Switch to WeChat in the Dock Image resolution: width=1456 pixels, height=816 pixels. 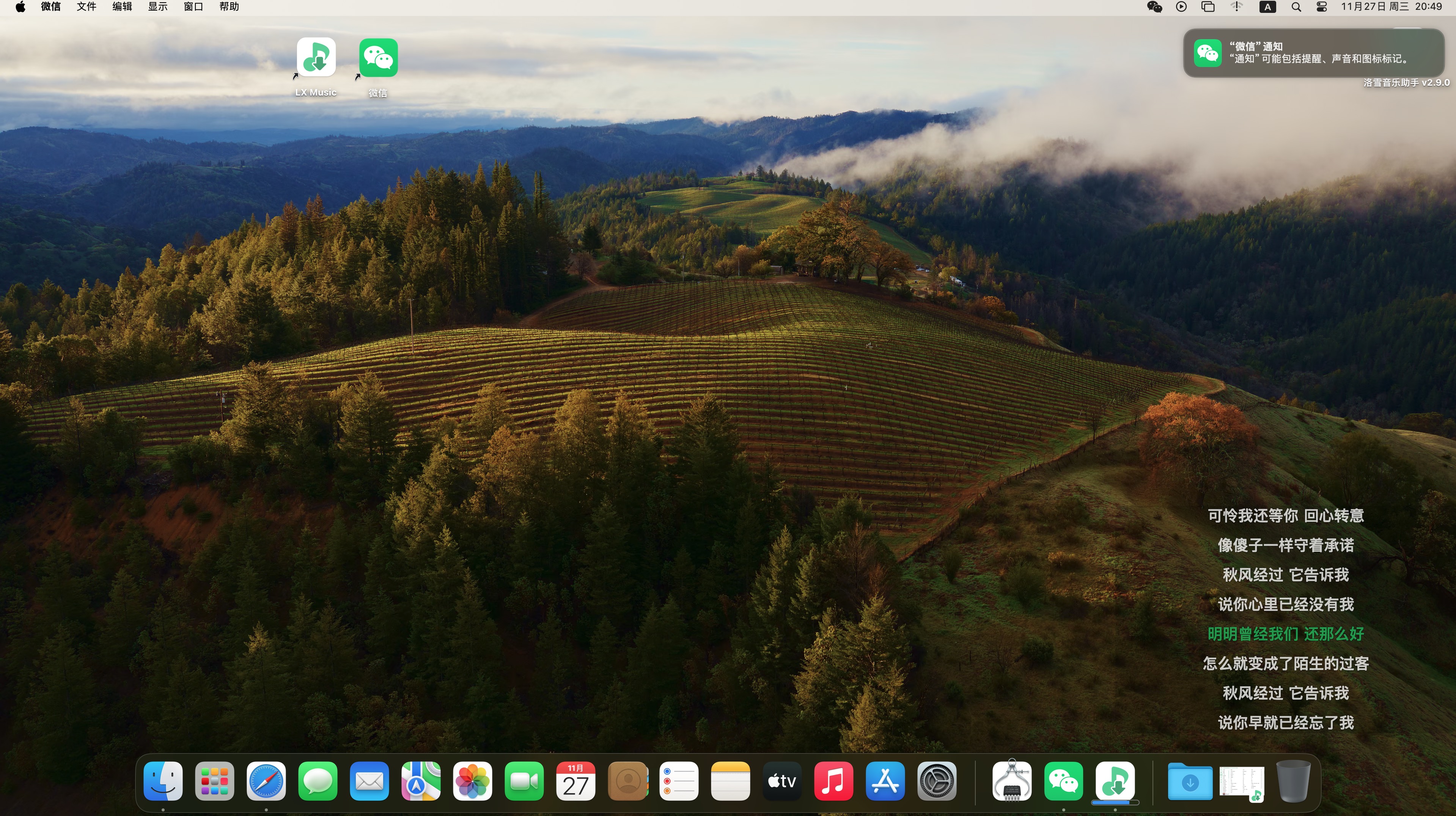click(x=1064, y=781)
